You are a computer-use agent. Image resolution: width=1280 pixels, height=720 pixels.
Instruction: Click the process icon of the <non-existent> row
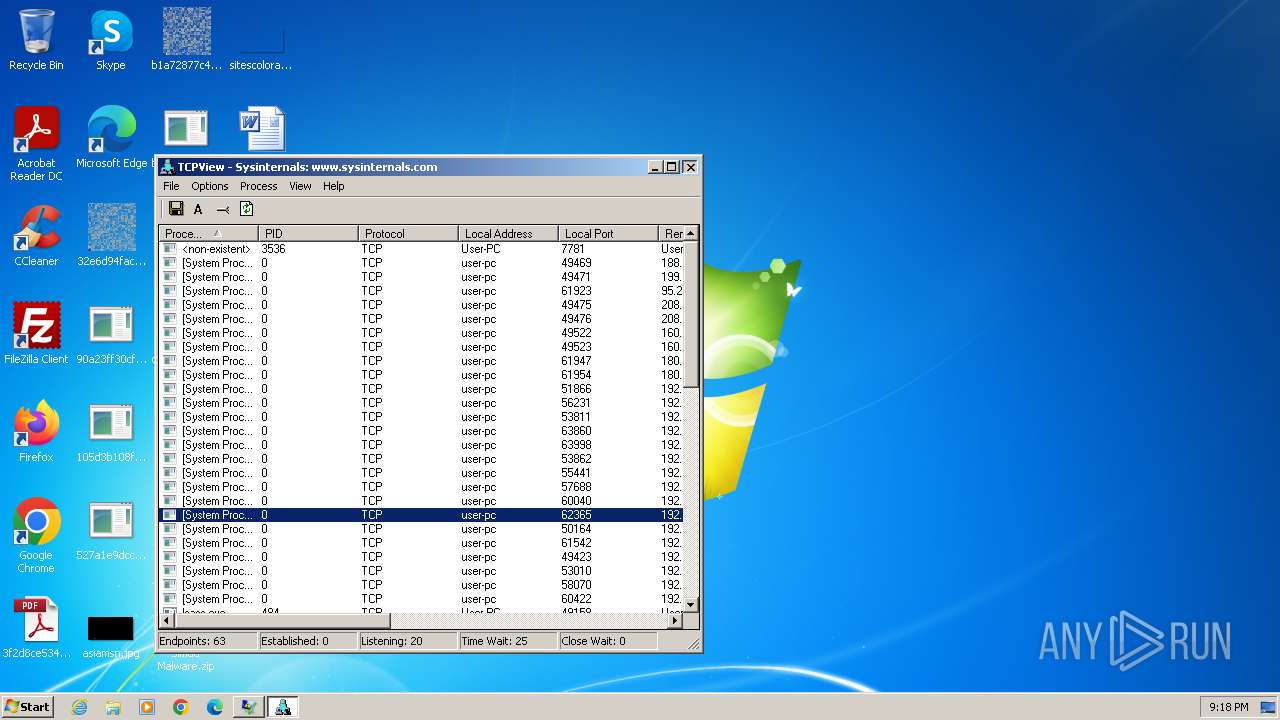[x=169, y=249]
